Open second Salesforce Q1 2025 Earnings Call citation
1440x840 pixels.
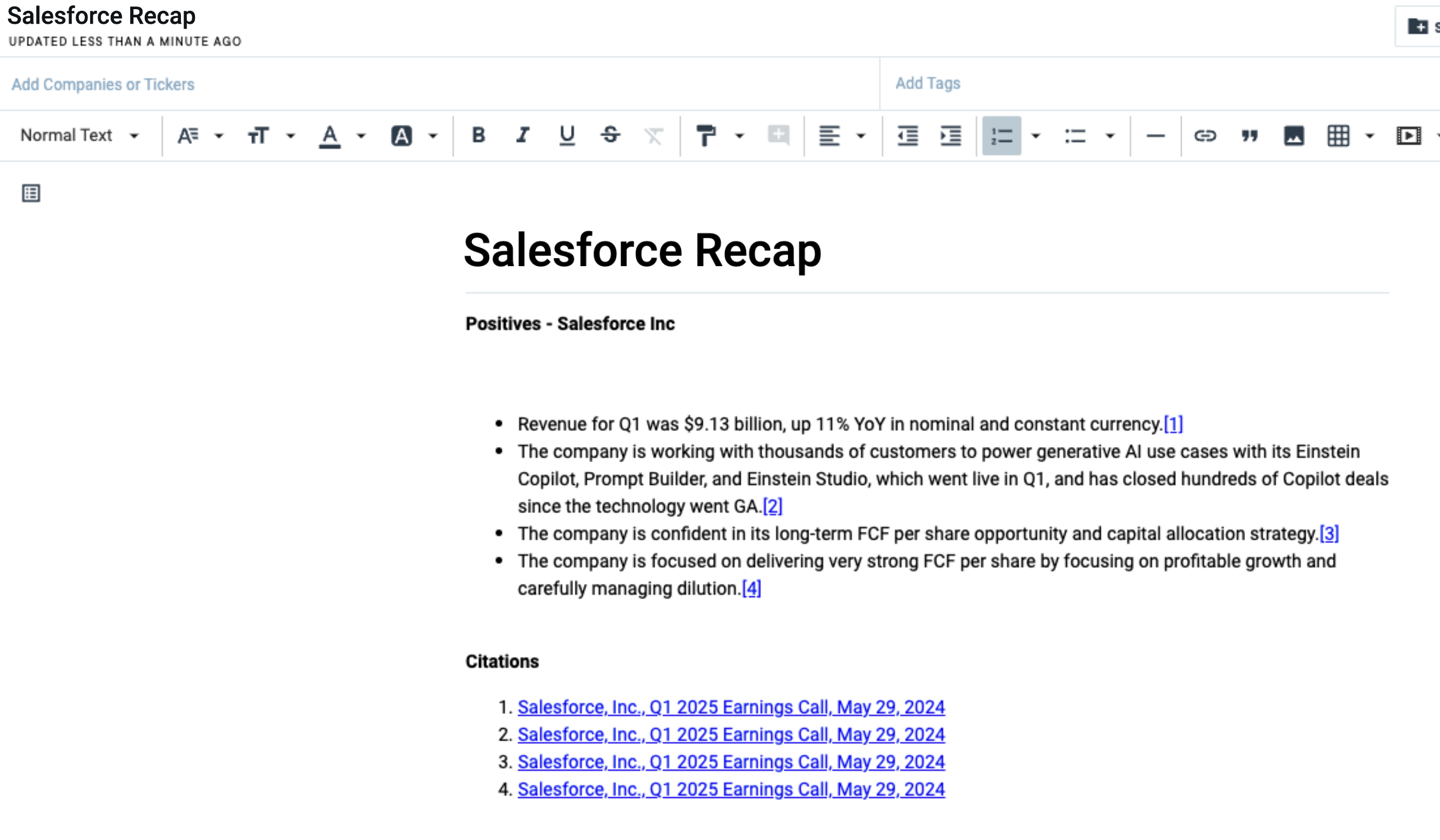731,735
